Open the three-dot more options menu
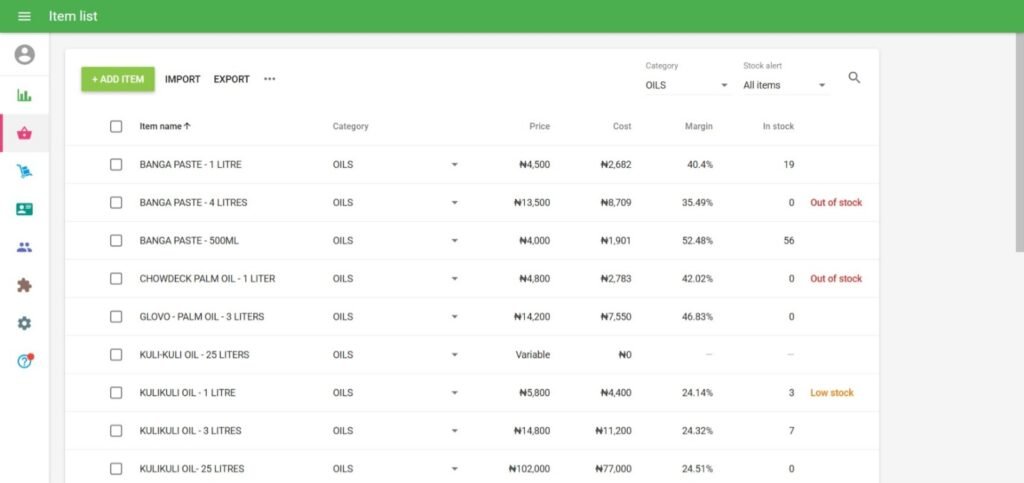 (x=269, y=79)
